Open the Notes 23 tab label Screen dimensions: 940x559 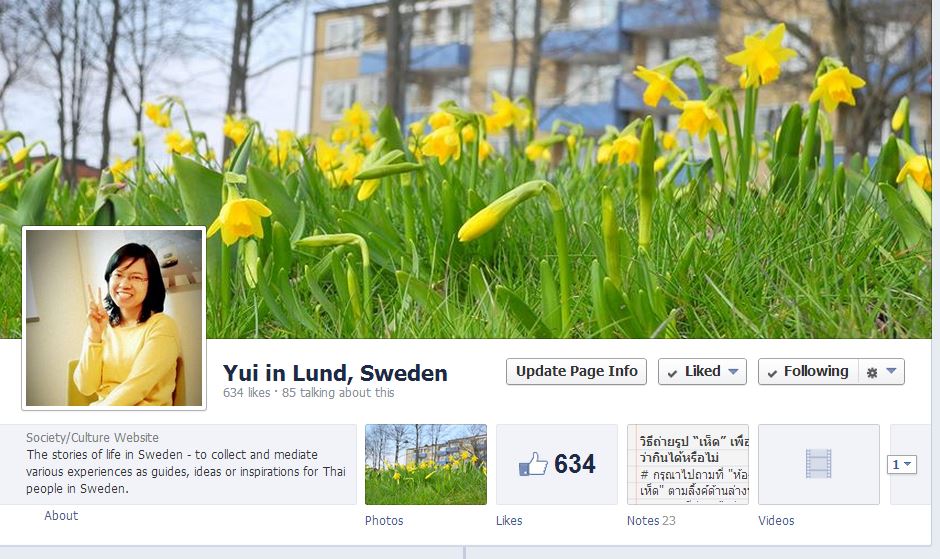tap(651, 521)
